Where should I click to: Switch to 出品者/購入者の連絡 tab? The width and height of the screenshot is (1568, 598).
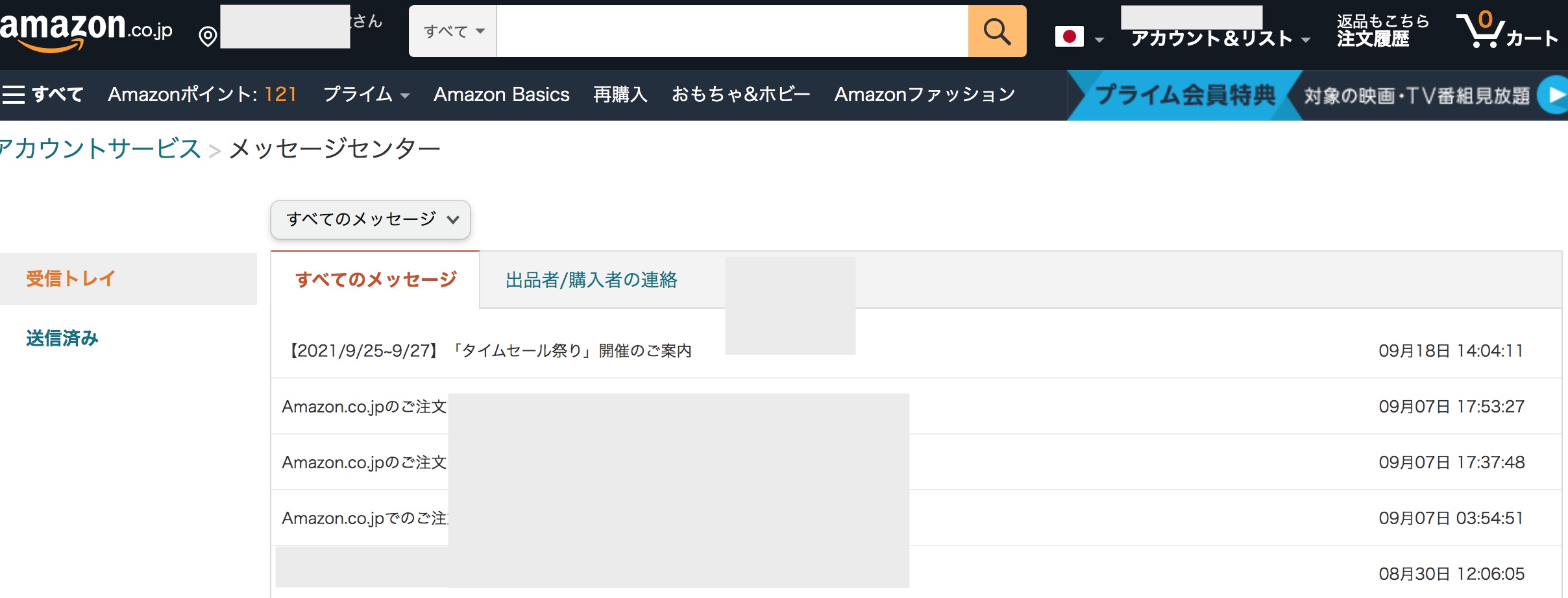pos(591,280)
